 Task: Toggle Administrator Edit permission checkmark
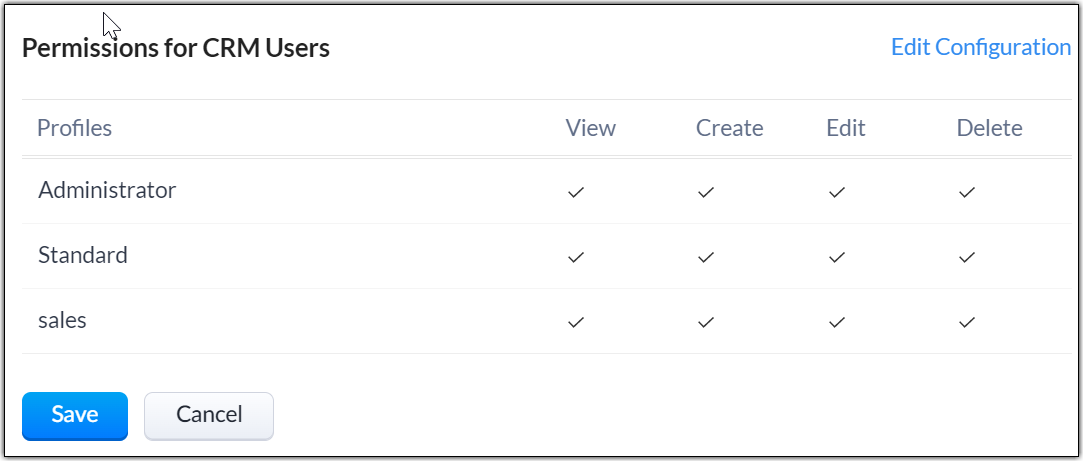coord(837,192)
